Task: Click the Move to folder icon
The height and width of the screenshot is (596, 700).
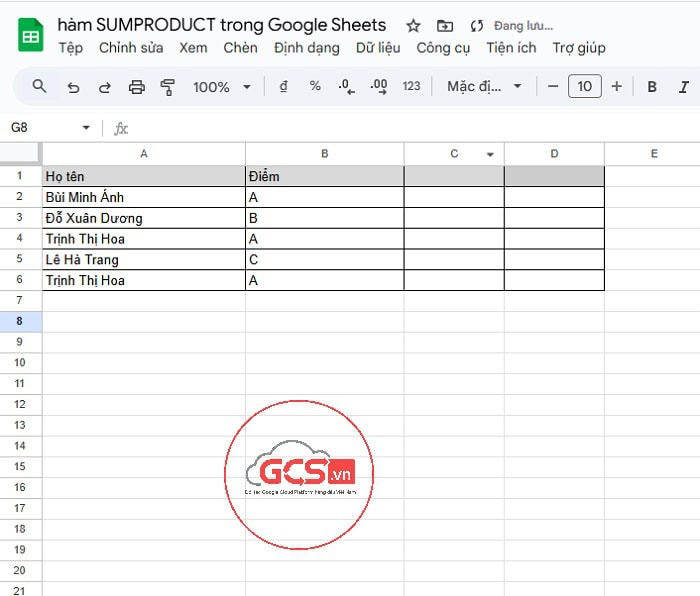Action: 445,26
